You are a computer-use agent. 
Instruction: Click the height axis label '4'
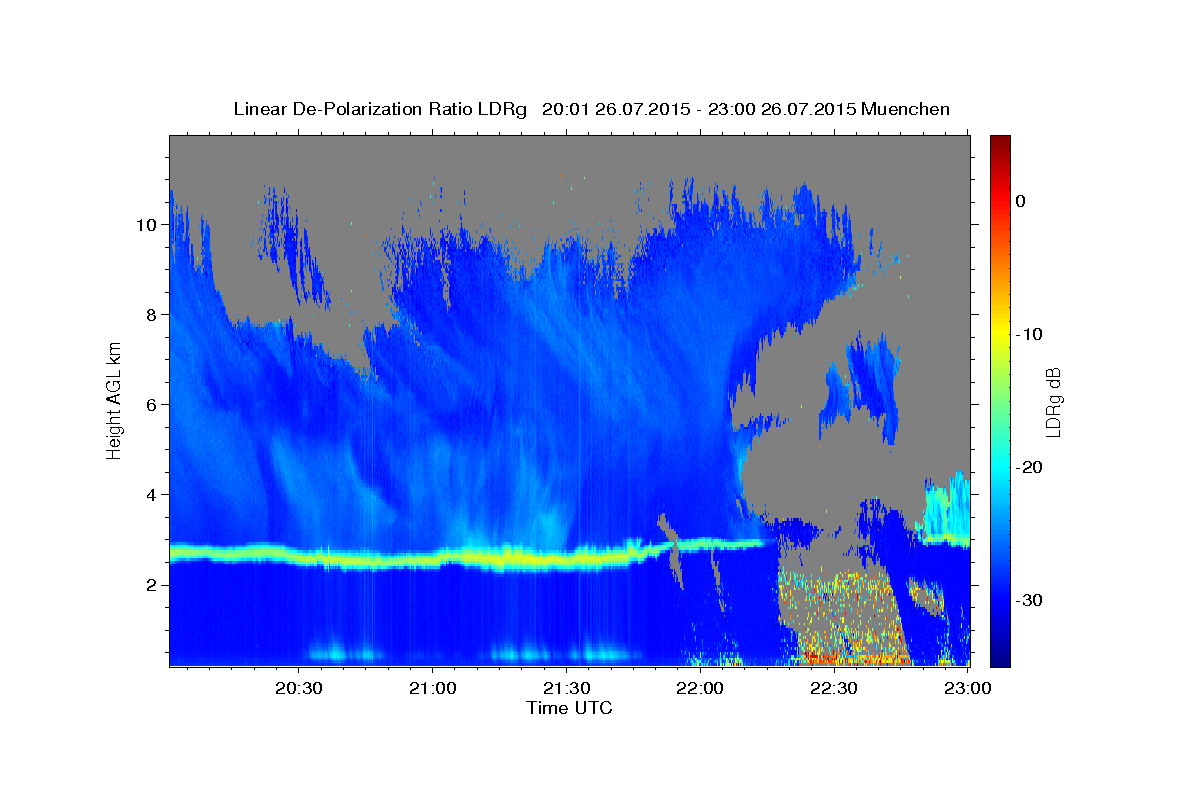[150, 495]
